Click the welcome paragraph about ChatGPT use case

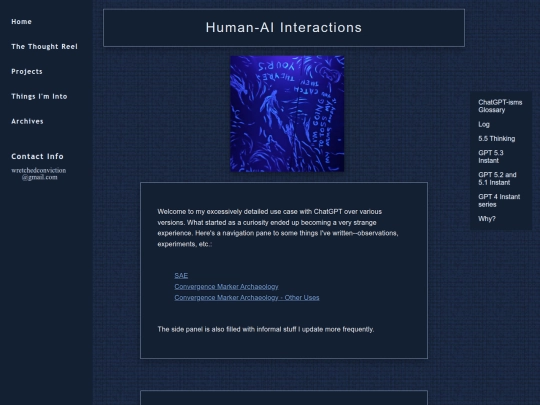(x=278, y=228)
